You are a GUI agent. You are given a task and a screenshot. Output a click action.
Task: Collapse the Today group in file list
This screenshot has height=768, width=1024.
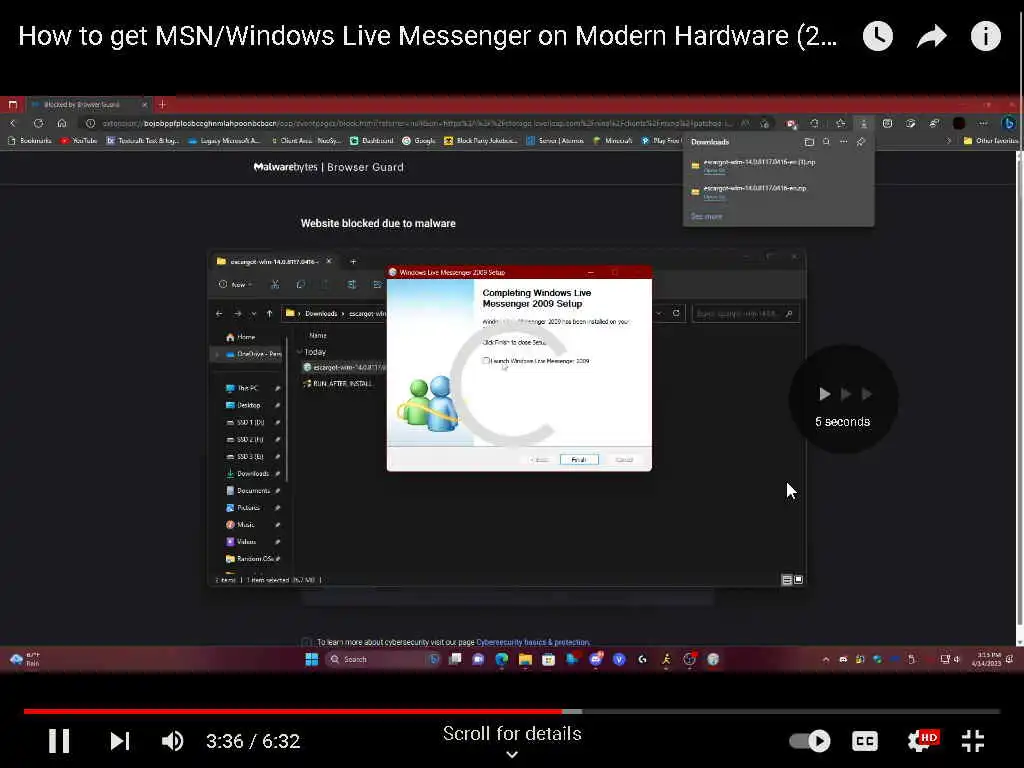coord(299,352)
